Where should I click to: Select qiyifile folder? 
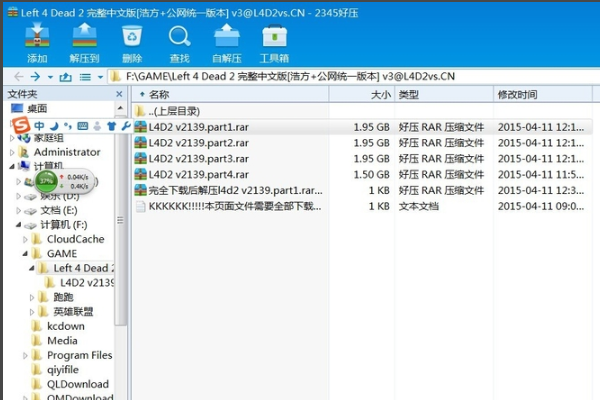point(63,370)
